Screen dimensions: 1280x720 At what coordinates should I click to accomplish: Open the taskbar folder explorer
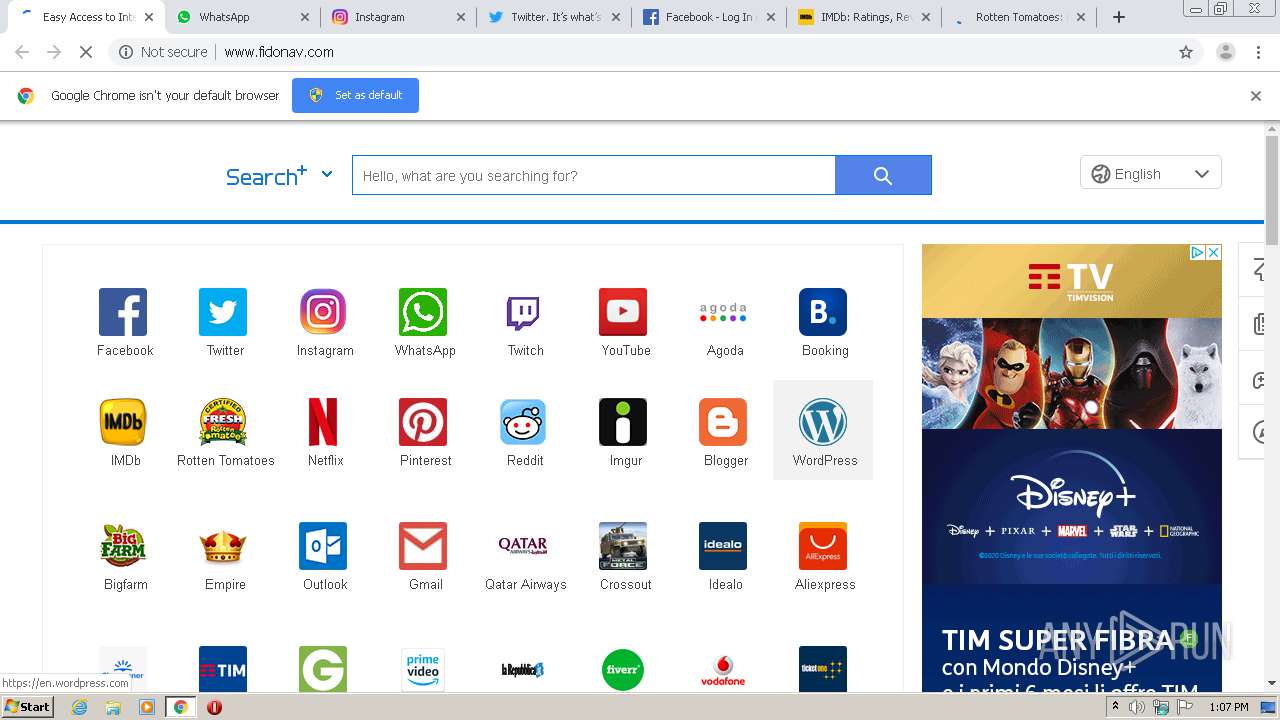tap(113, 707)
